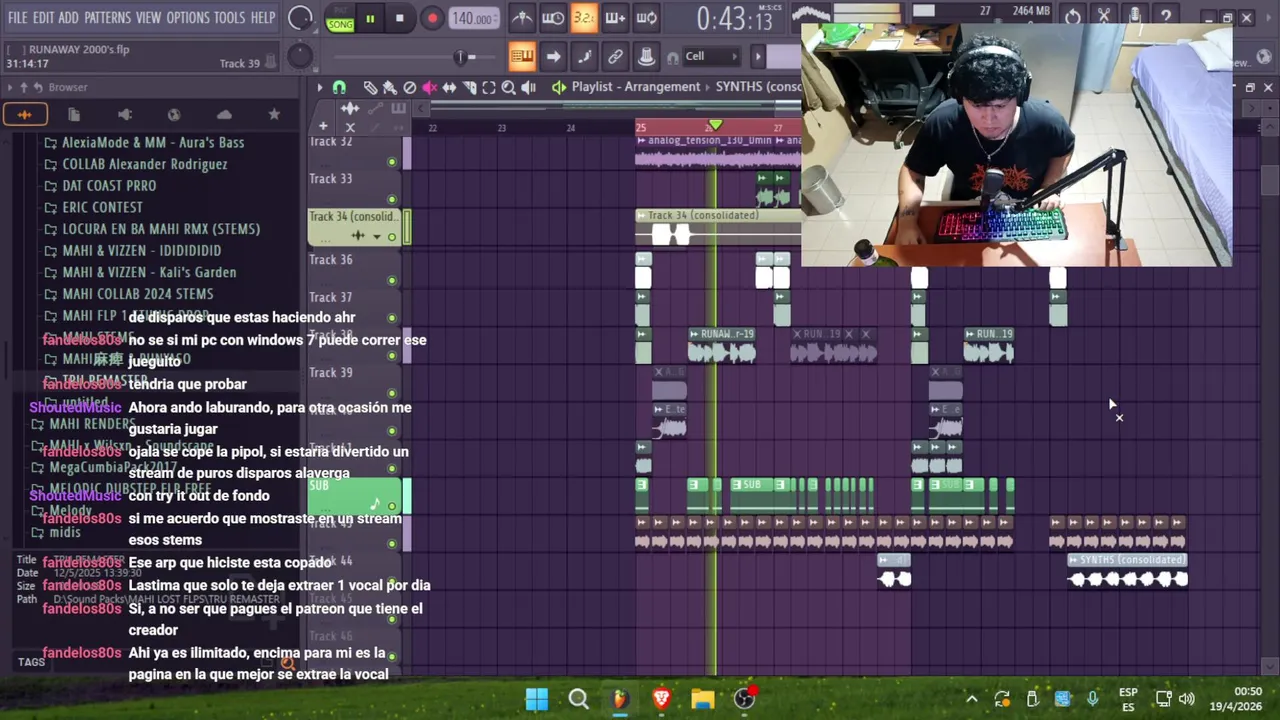Screen dimensions: 1280x720
Task: Click the Playlist - Arrangement breadcrumb
Action: tap(636, 87)
